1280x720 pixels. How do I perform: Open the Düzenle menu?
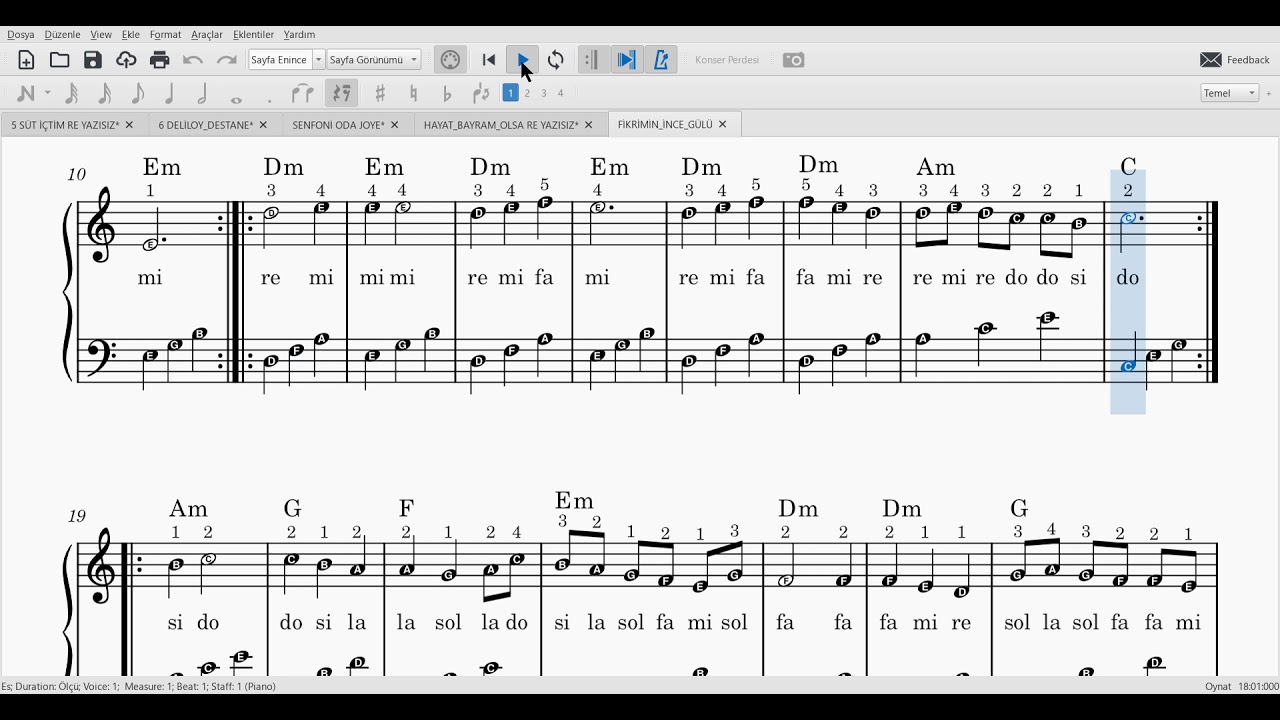[x=62, y=34]
